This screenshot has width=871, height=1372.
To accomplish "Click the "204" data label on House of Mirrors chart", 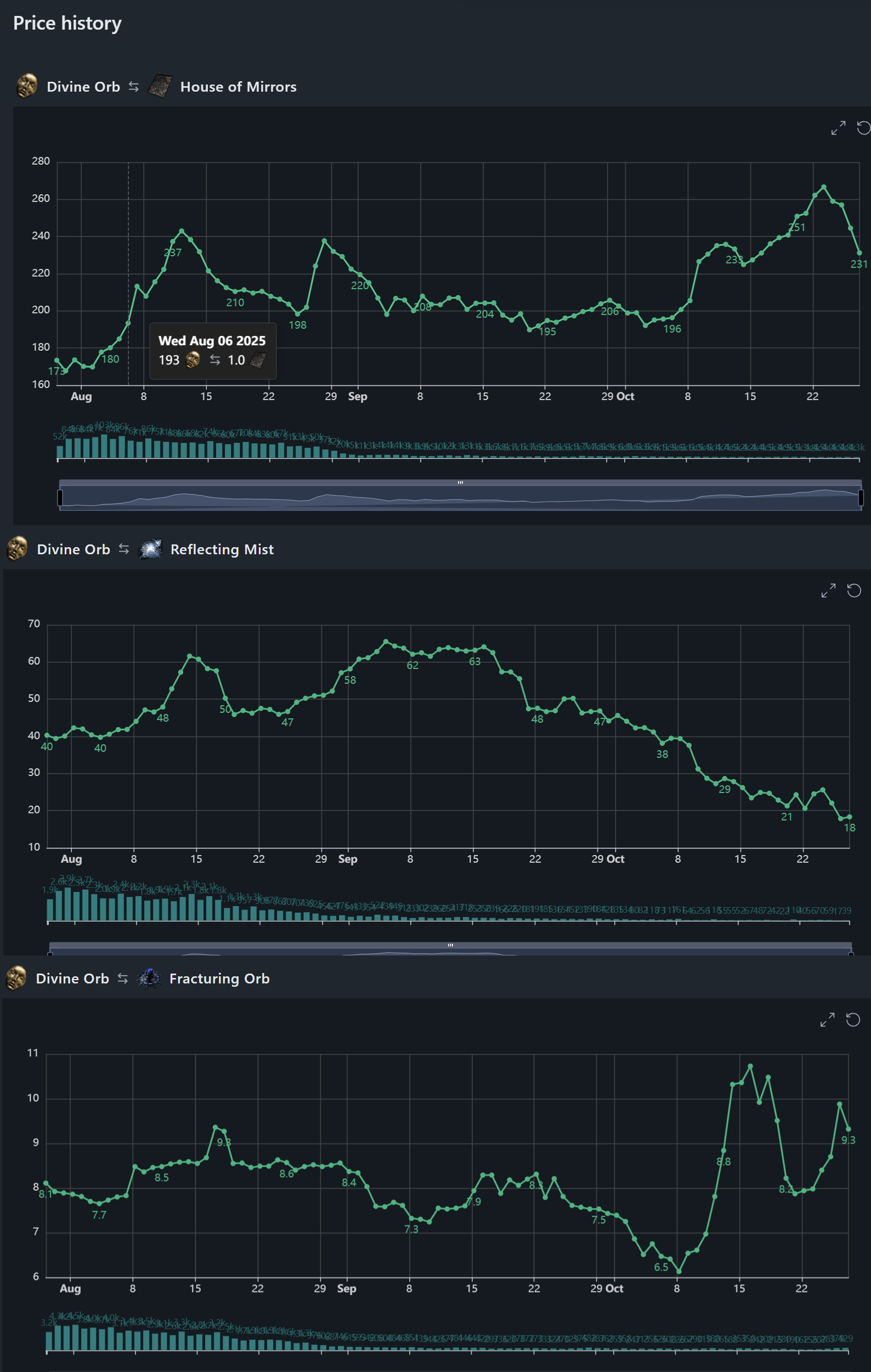I will point(485,314).
